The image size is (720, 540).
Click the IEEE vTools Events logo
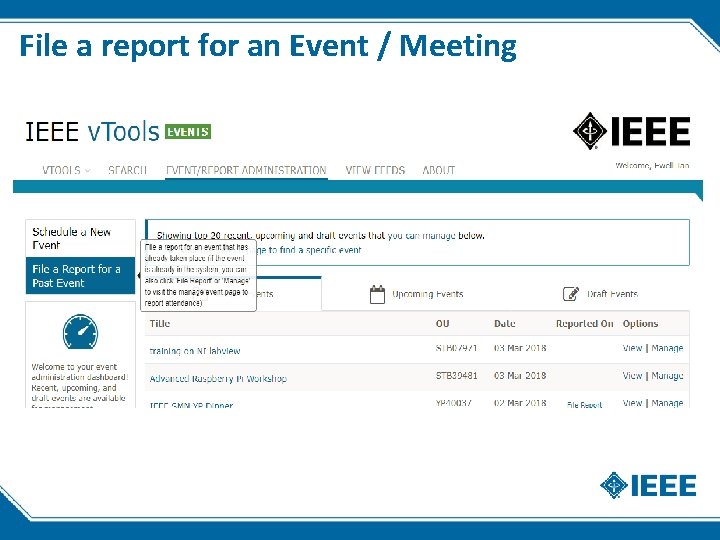pos(118,131)
